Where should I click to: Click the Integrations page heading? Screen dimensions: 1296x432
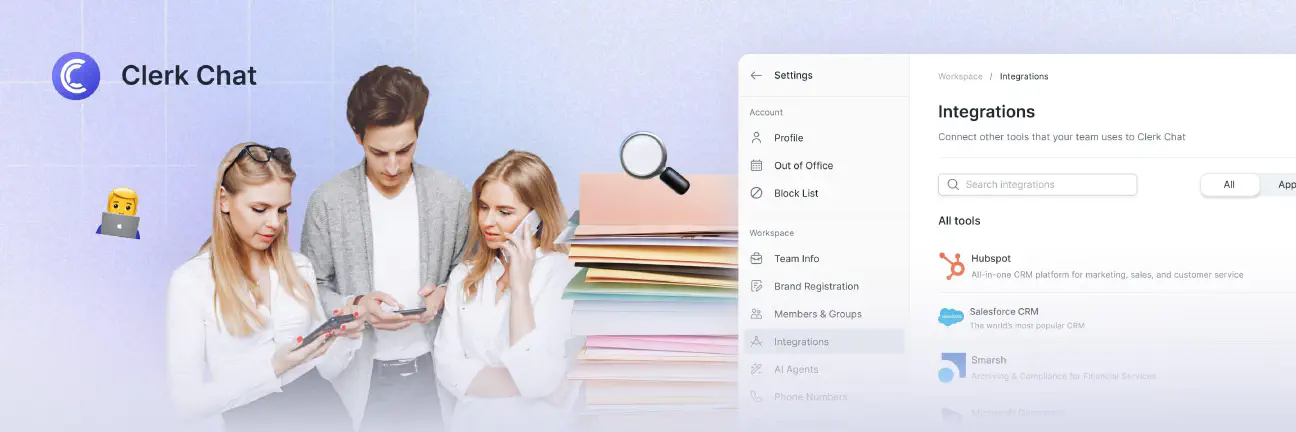(x=986, y=112)
